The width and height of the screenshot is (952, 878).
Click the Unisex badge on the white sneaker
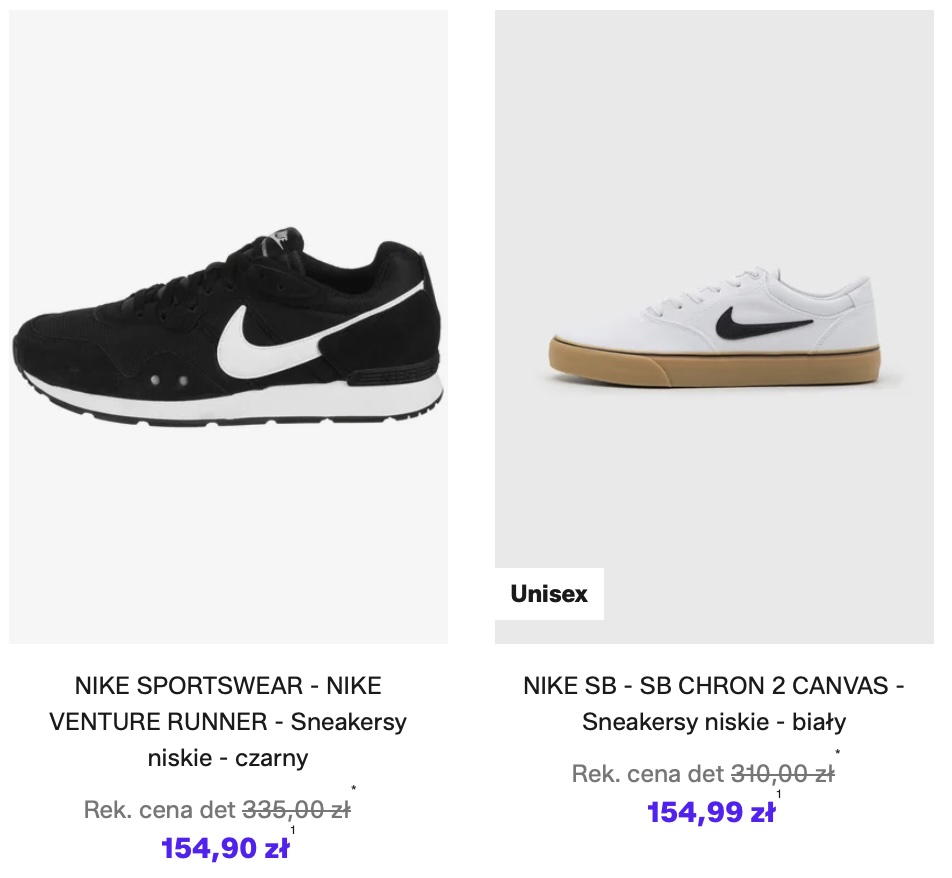click(x=549, y=594)
